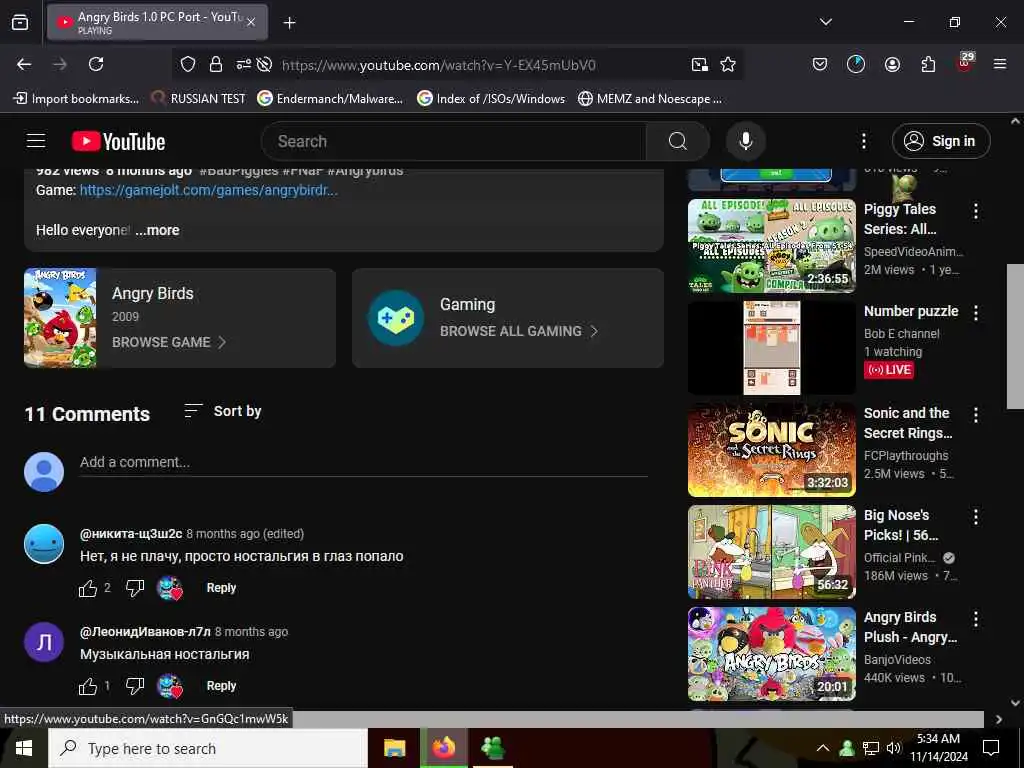Open Firefox account icon
Screen dimensions: 1024x768
pyautogui.click(x=892, y=64)
